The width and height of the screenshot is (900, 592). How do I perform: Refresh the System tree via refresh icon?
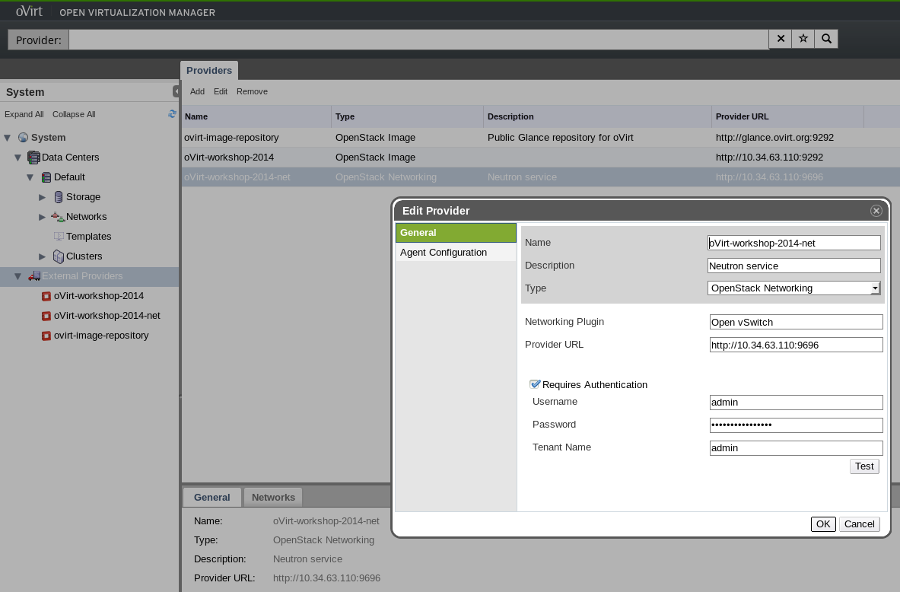[172, 114]
